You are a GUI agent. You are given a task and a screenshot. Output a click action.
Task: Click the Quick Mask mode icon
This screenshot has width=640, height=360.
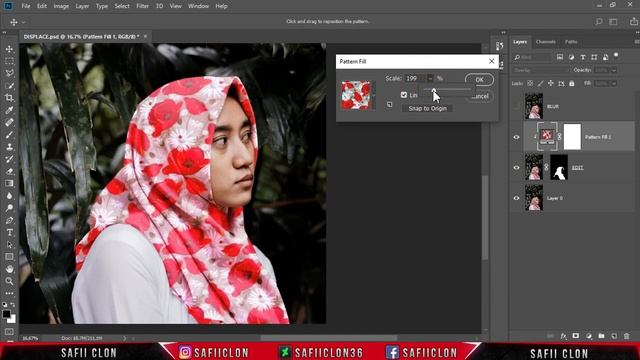pos(9,332)
